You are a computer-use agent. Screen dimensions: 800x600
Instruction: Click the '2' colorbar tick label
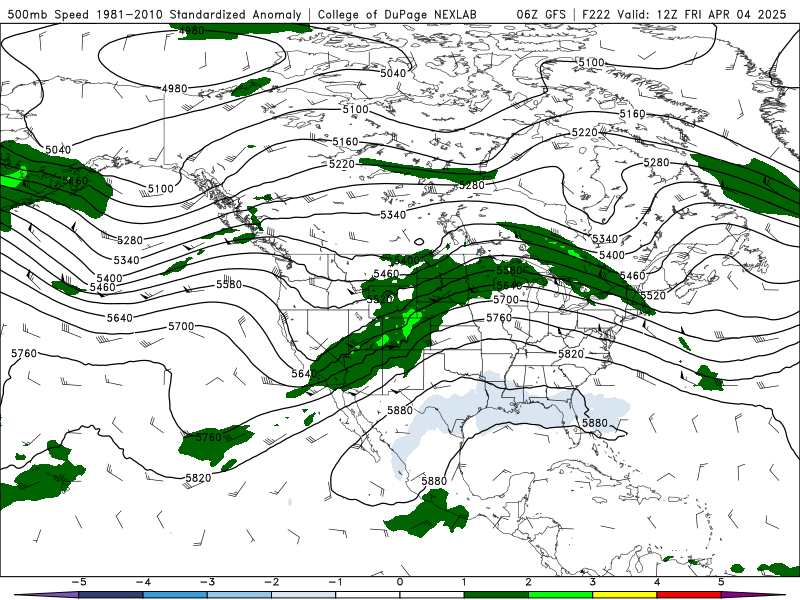pyautogui.click(x=528, y=582)
